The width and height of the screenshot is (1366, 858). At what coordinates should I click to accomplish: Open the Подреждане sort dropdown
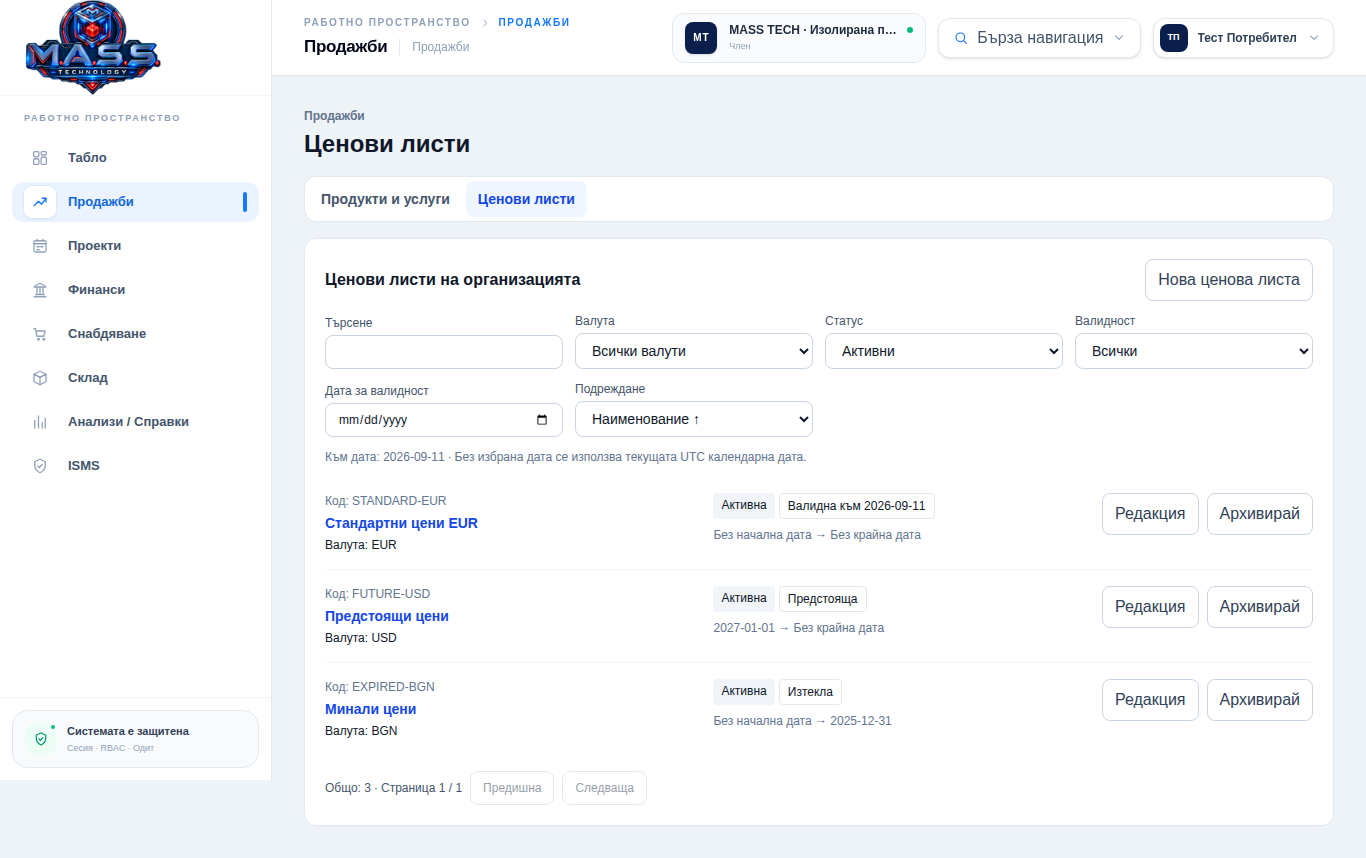[x=694, y=419]
